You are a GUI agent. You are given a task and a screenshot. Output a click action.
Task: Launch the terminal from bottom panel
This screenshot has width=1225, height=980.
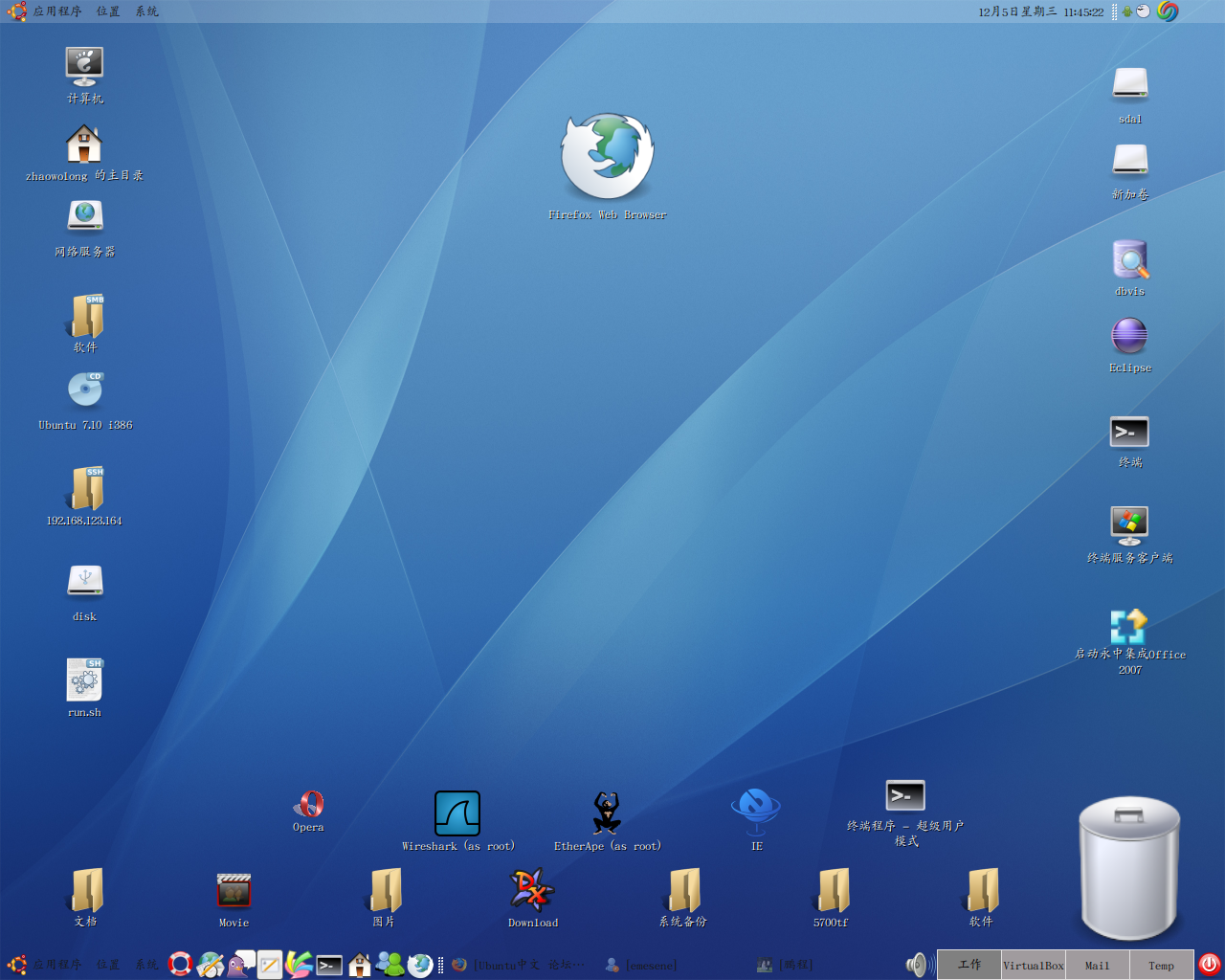click(329, 965)
